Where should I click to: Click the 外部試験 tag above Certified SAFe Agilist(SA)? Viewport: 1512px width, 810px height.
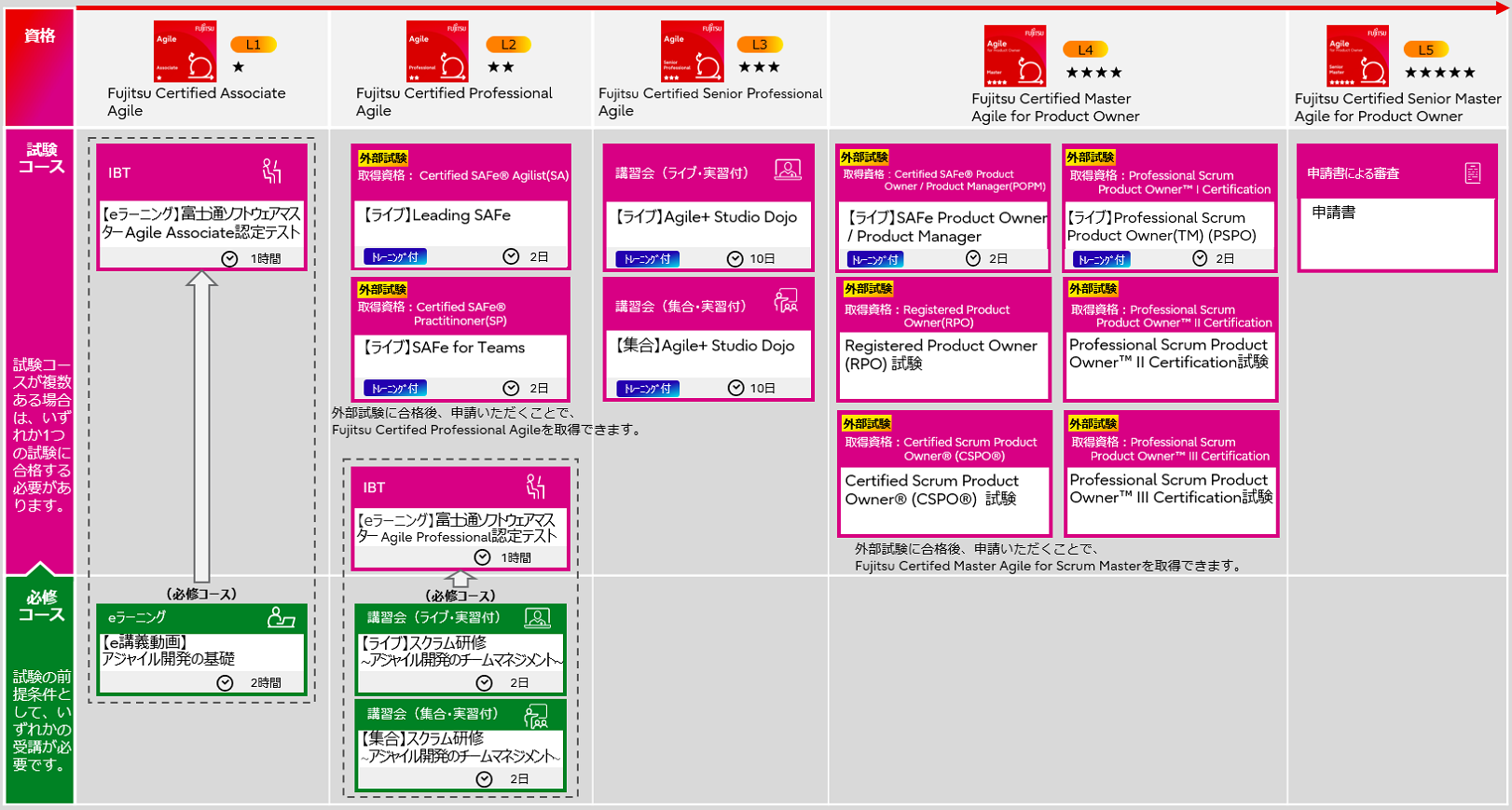383,158
